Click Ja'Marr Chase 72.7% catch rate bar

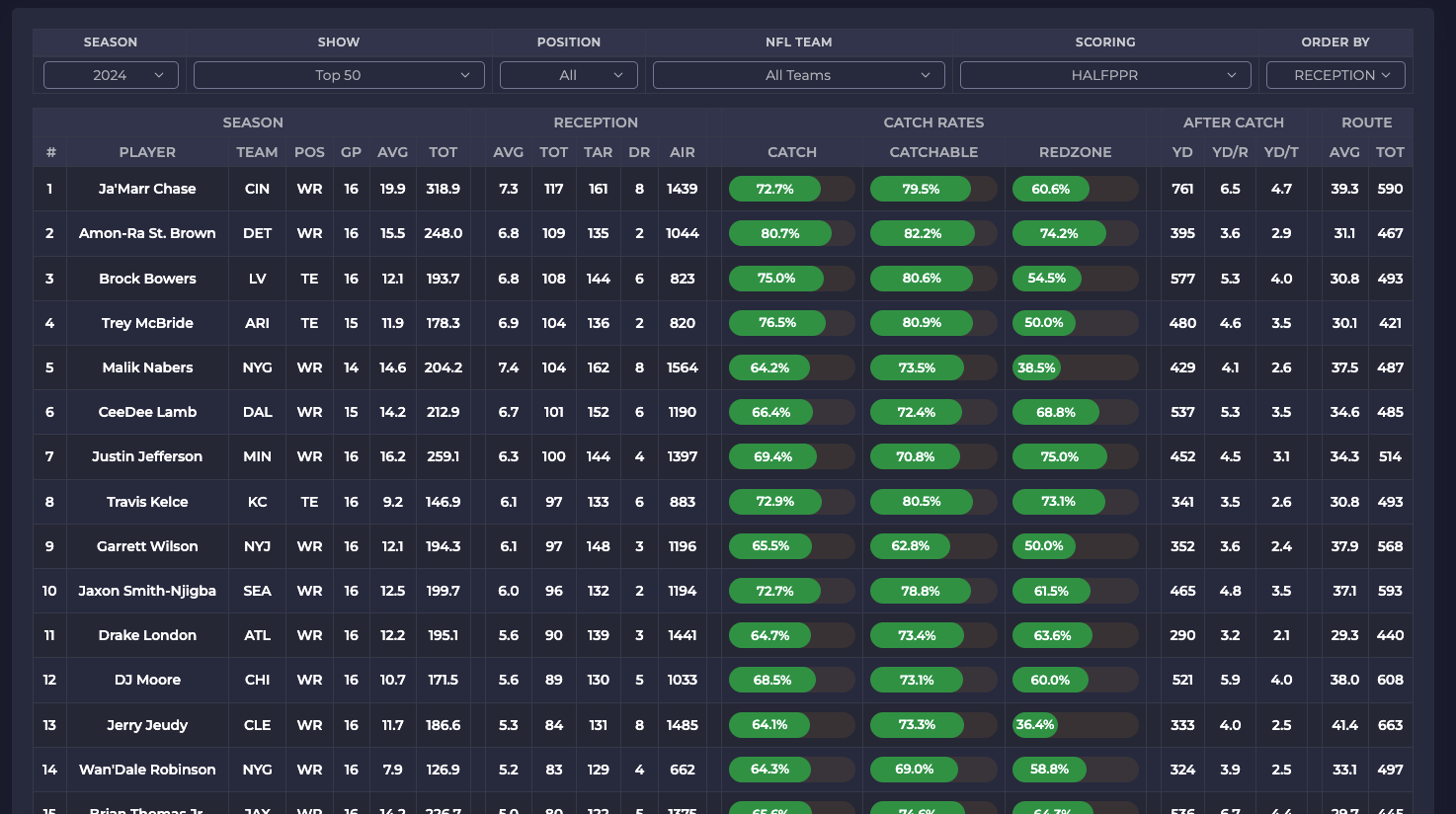(x=792, y=189)
